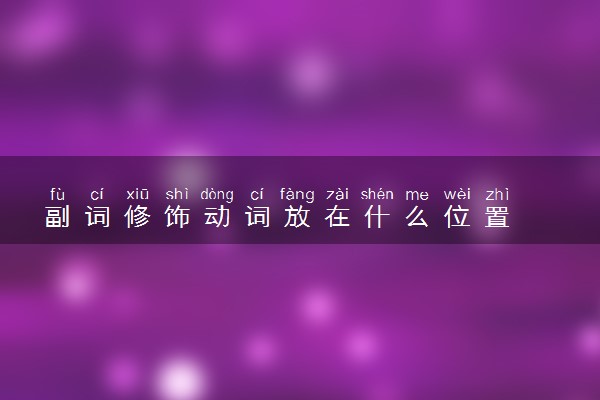Click the Chinese character 放
Viewport: 600px width, 400px height.
pyautogui.click(x=297, y=217)
